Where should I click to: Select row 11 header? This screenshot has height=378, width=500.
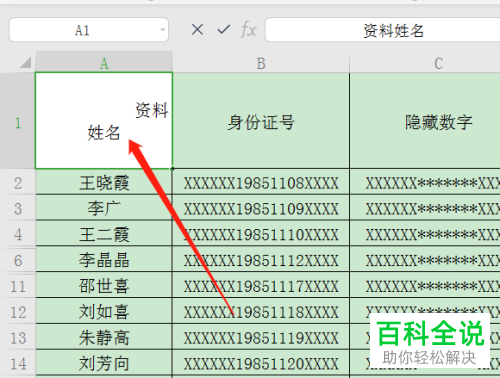point(18,286)
